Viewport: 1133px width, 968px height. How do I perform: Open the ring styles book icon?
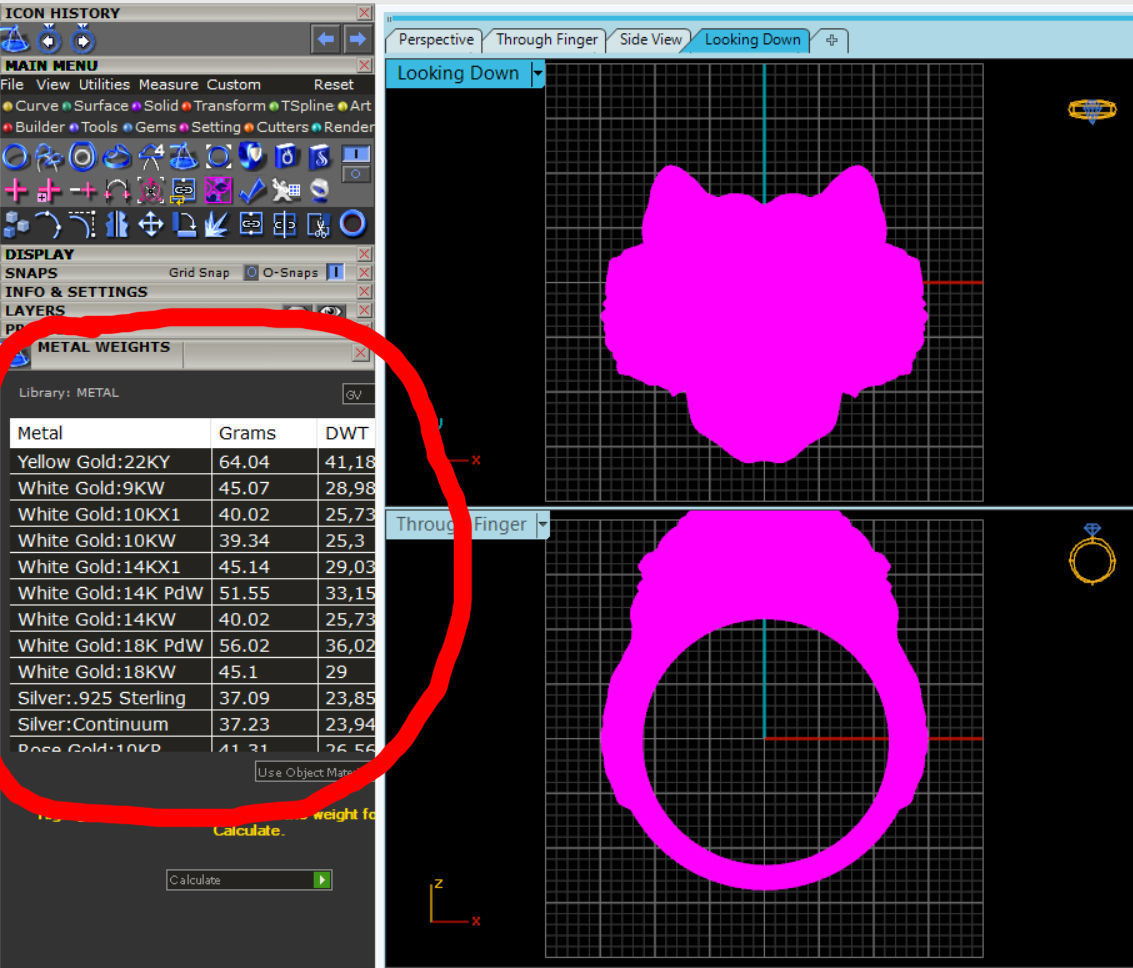point(286,156)
